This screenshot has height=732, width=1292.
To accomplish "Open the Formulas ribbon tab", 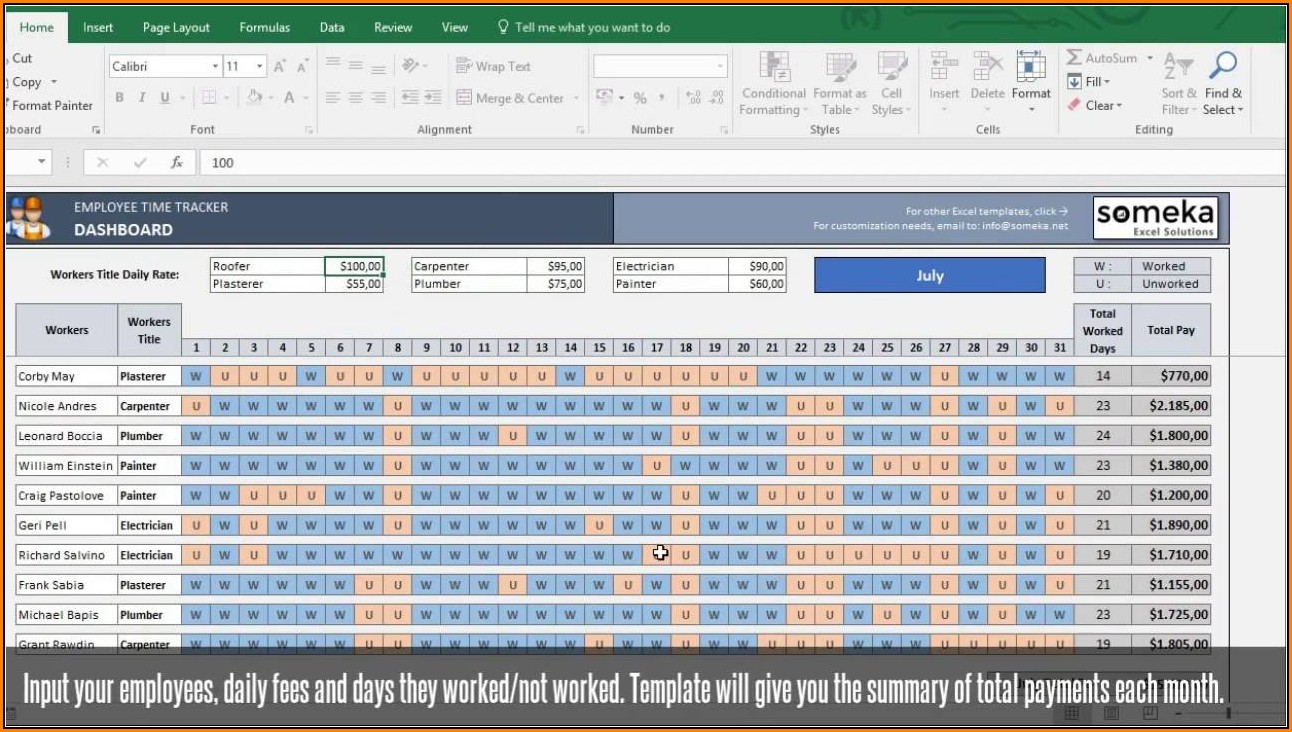I will pos(264,27).
